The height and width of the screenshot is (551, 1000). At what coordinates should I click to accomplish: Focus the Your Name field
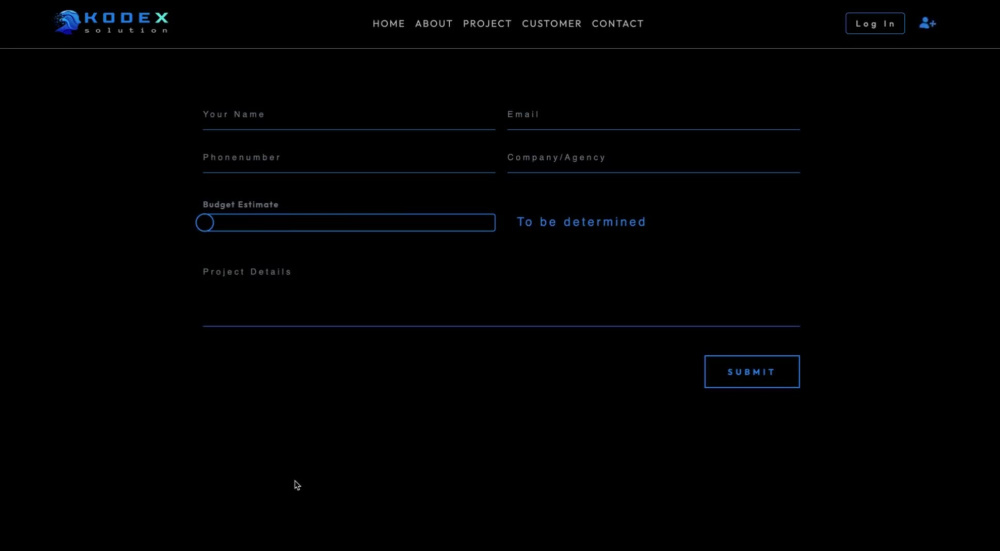click(x=349, y=115)
